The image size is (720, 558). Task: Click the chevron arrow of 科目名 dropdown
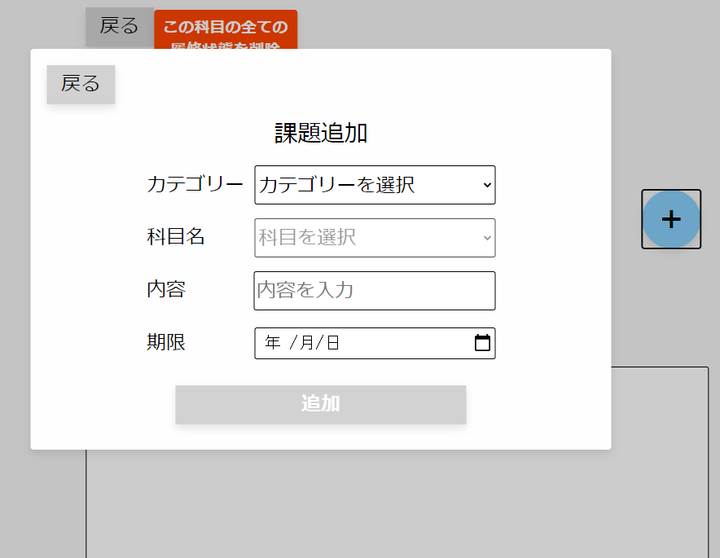coord(487,238)
